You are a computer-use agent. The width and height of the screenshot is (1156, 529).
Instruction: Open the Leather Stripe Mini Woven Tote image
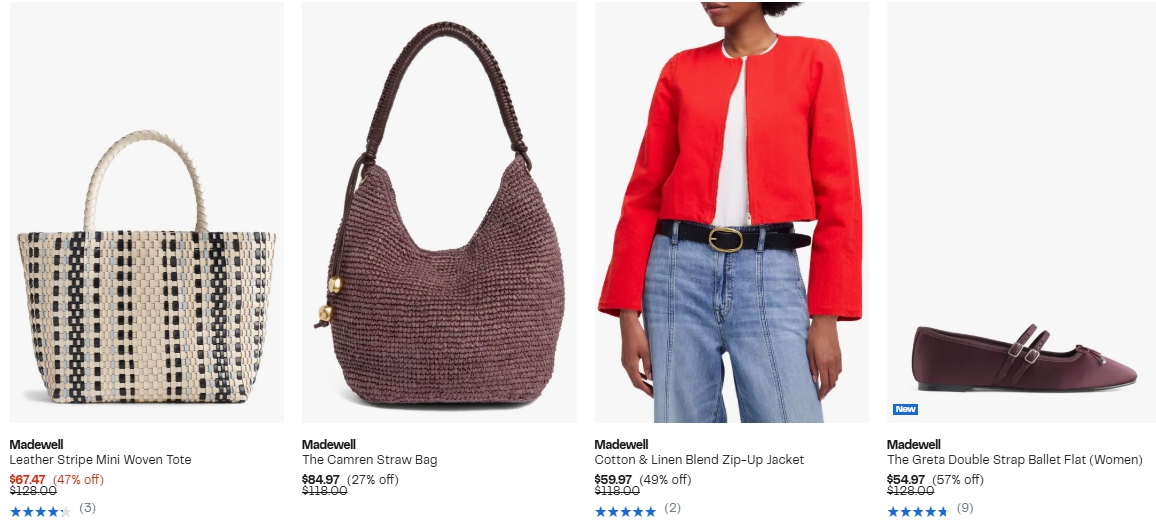pyautogui.click(x=147, y=212)
